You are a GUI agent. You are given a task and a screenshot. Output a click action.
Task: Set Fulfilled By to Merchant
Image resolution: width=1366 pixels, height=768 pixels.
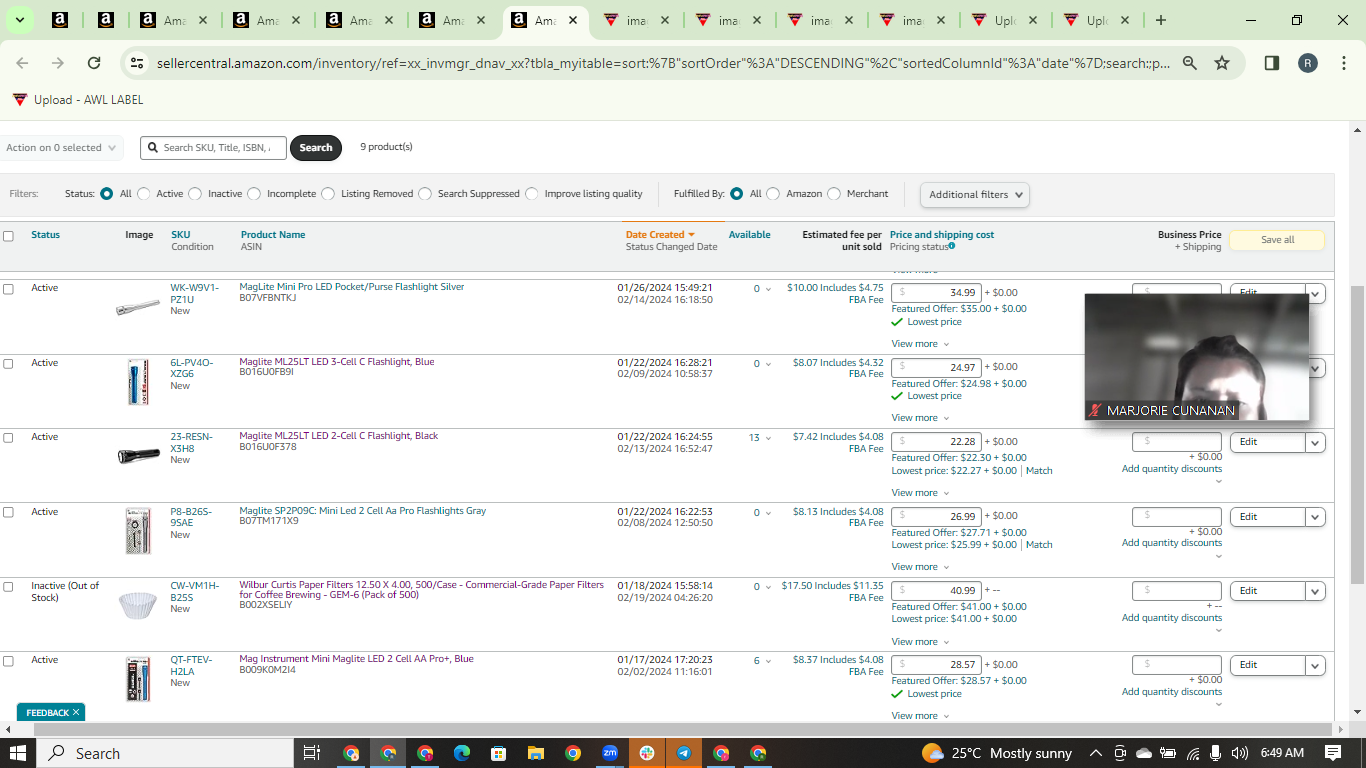point(834,194)
